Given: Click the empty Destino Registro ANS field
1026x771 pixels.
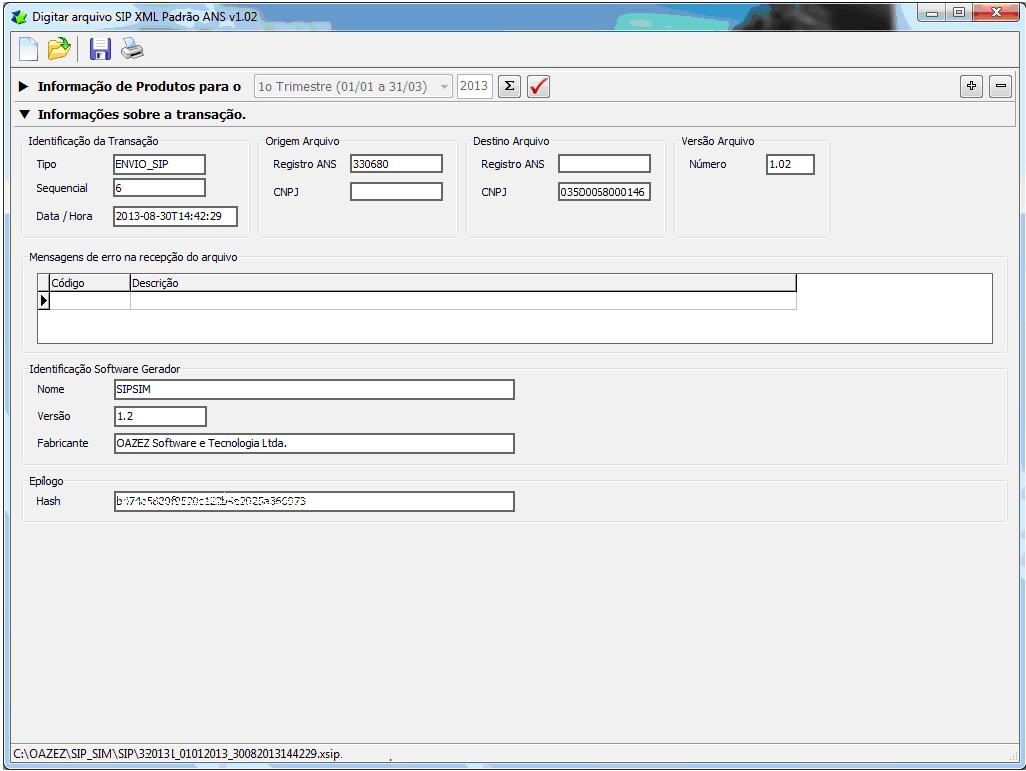Looking at the screenshot, I should [x=604, y=164].
